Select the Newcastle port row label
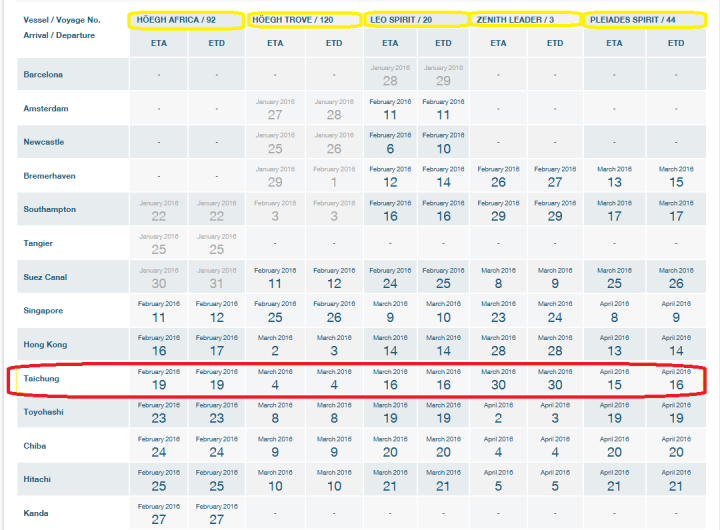720x530 pixels. pos(44,142)
